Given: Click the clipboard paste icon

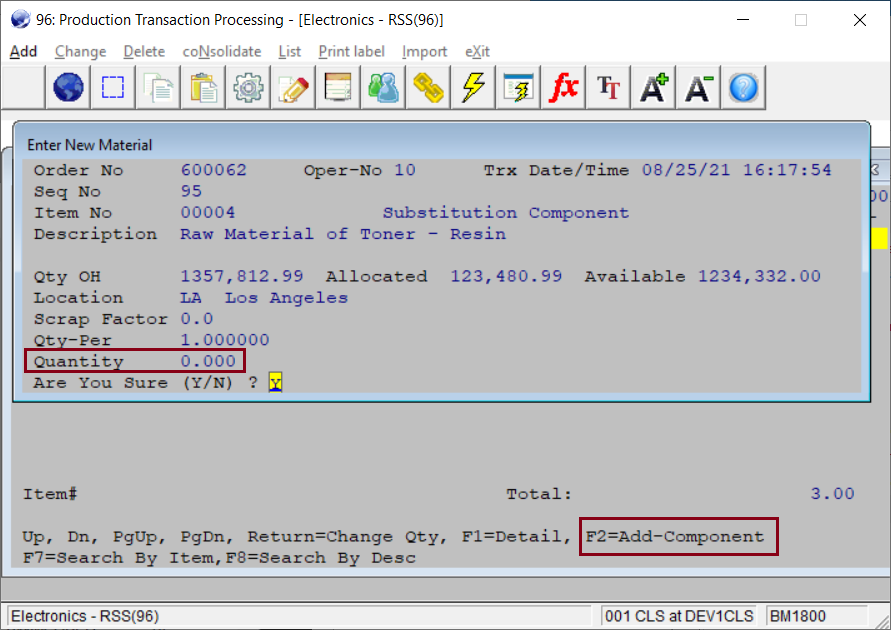Looking at the screenshot, I should tap(203, 87).
